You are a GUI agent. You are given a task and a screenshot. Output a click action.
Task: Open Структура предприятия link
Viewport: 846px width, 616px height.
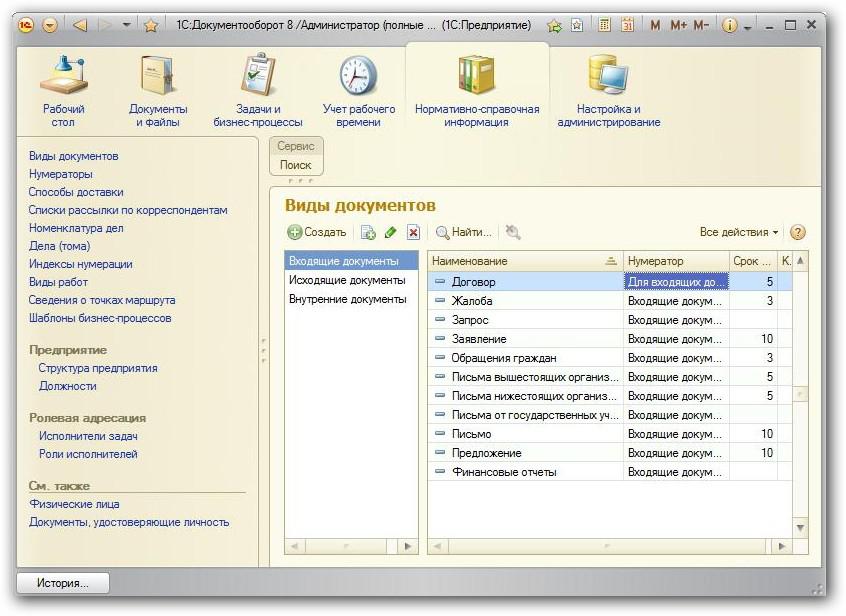coord(98,368)
